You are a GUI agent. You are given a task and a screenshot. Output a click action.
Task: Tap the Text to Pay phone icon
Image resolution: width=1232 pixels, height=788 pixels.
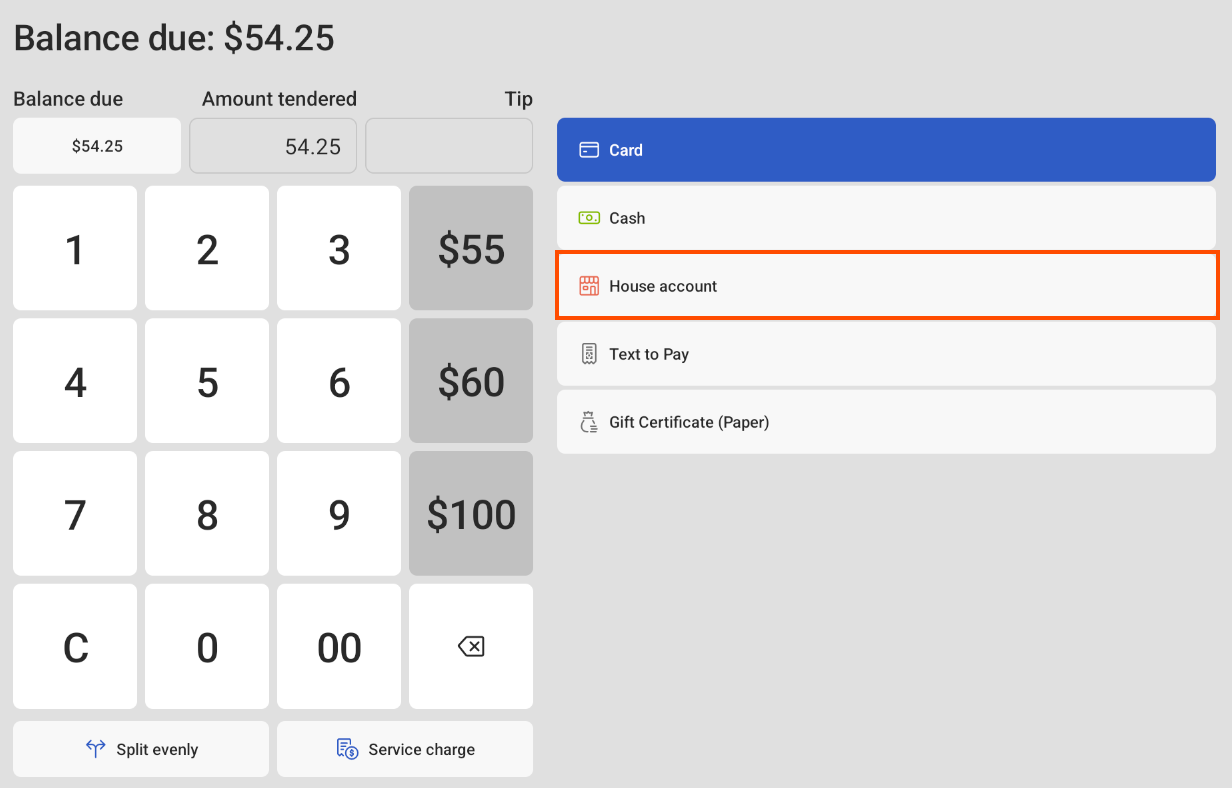coord(589,353)
